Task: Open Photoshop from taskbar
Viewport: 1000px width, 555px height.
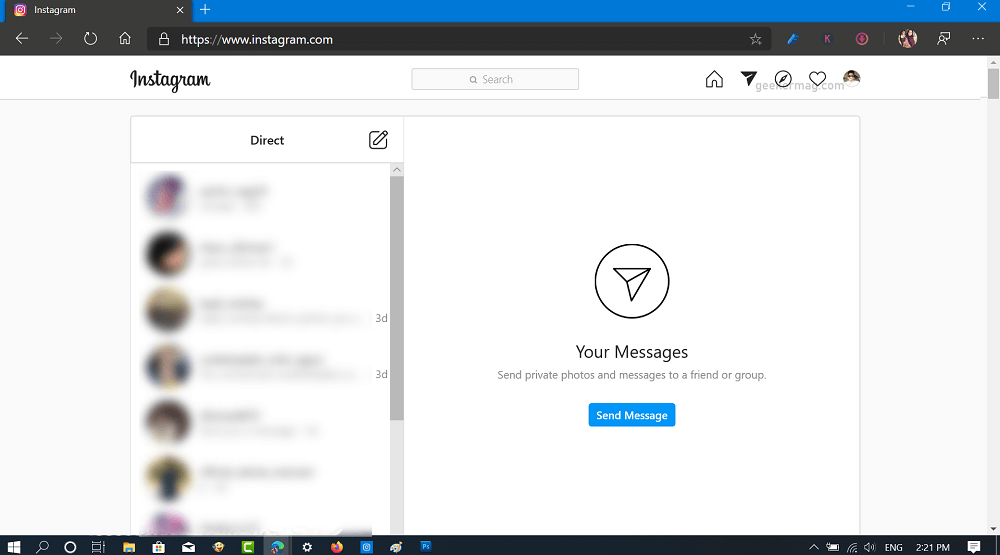Action: pyautogui.click(x=425, y=546)
